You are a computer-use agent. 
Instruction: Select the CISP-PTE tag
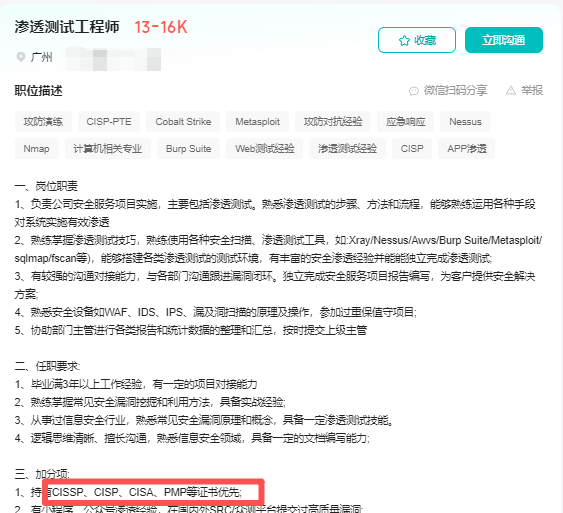click(109, 122)
